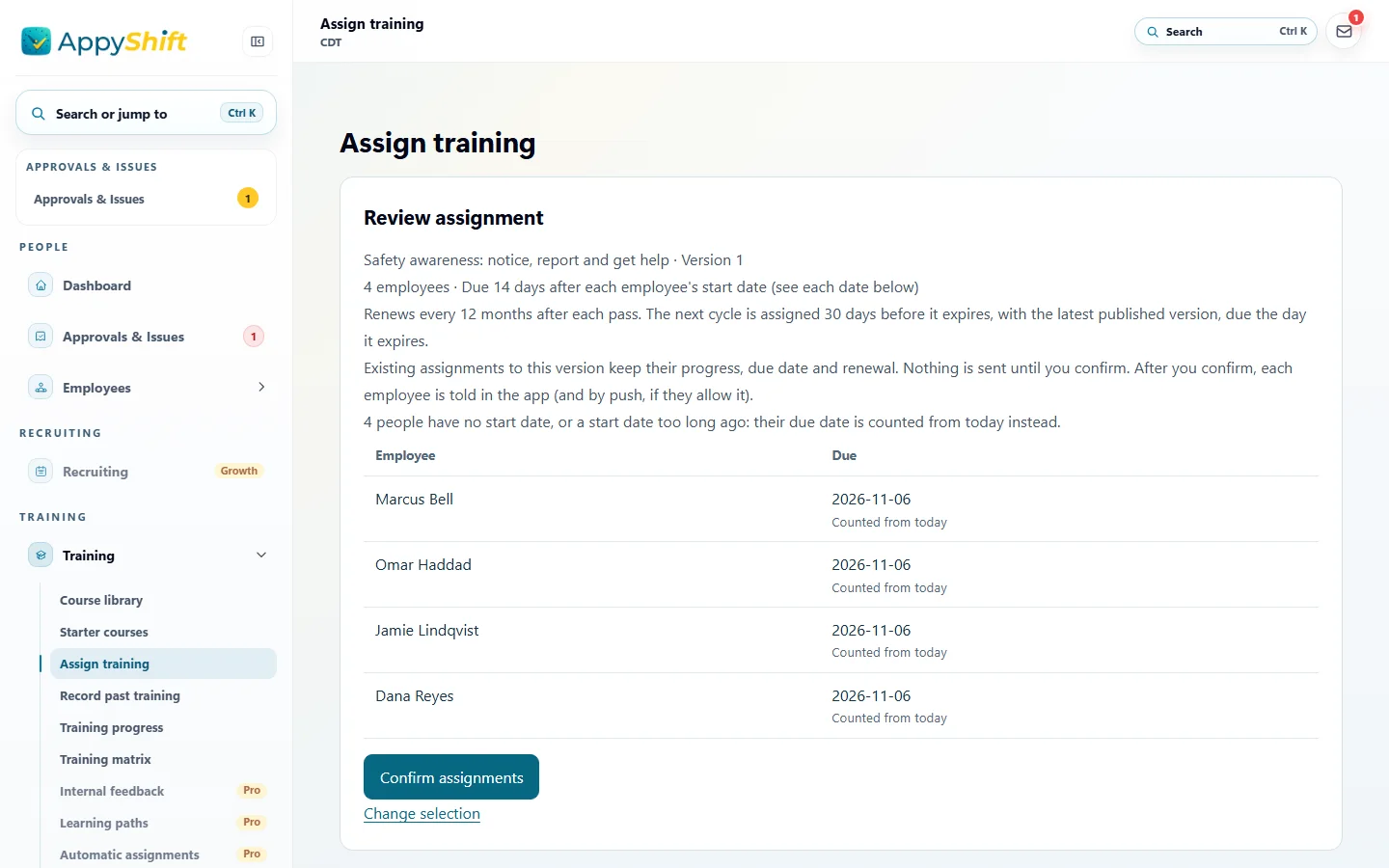Collapse the Training section chevron
The image size is (1389, 868).
pos(261,555)
